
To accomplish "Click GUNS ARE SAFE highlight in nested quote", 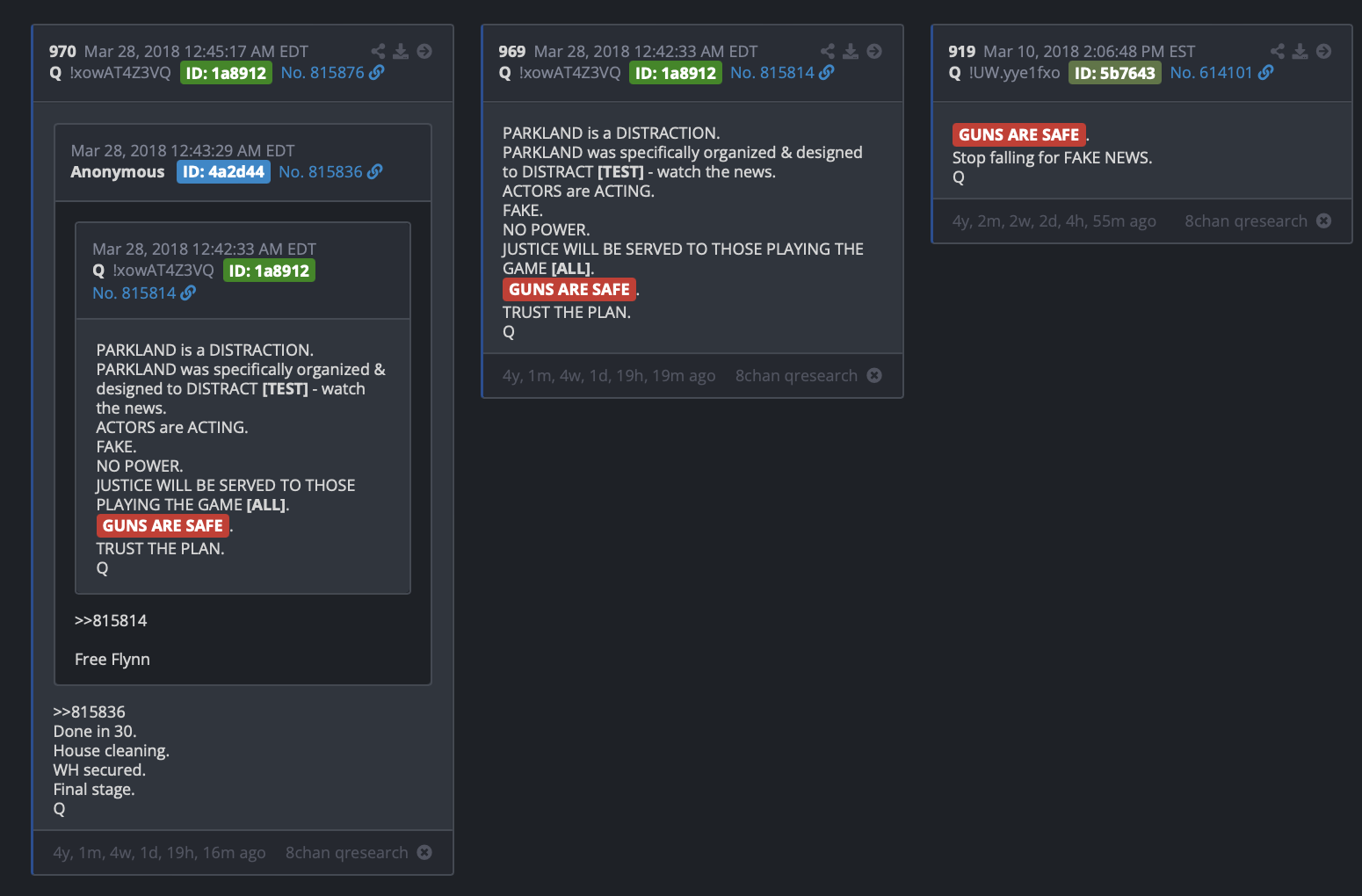I will [163, 525].
